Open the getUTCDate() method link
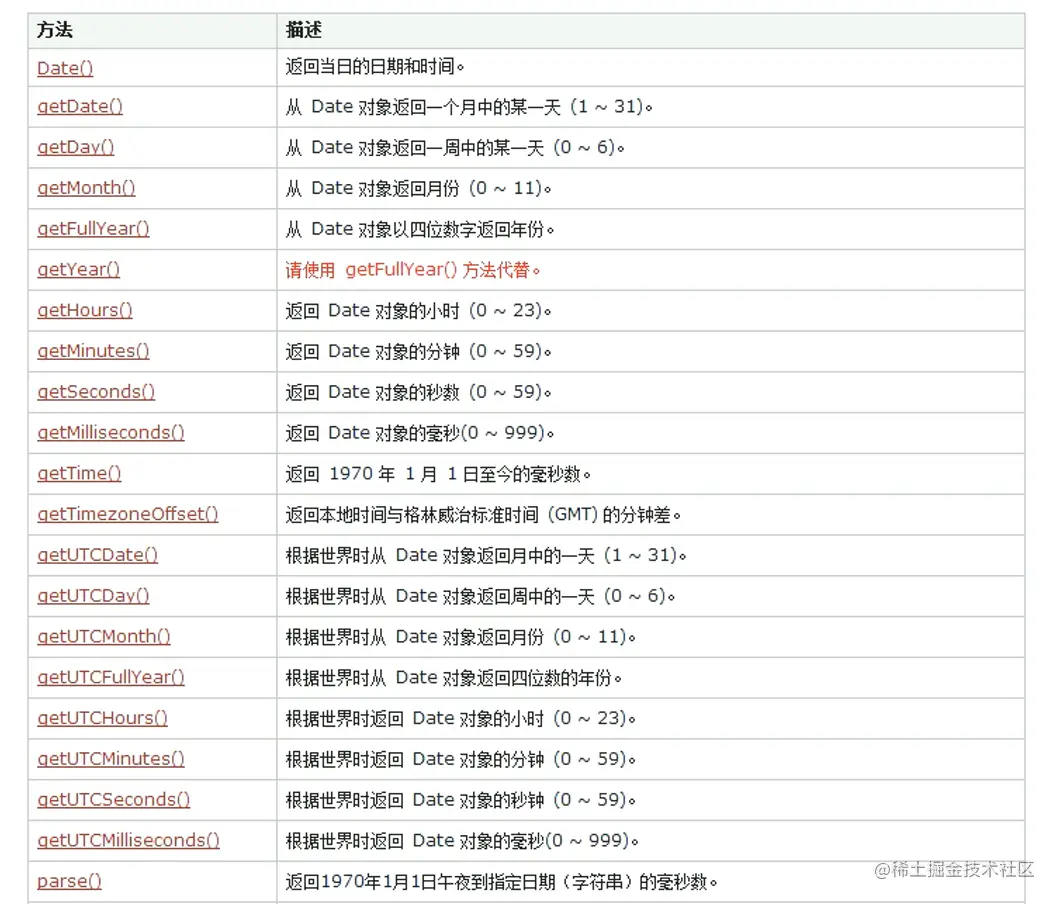 point(97,555)
